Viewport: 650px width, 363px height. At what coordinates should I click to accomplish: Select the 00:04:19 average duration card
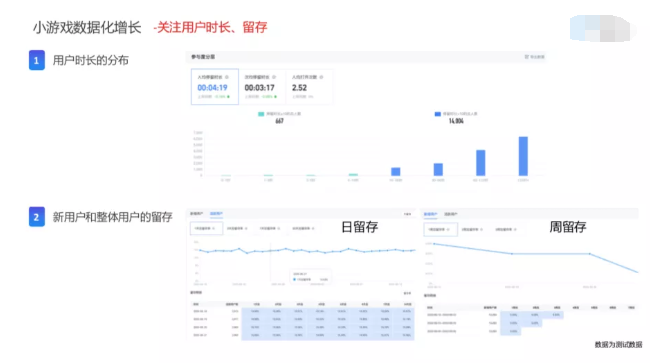[x=215, y=87]
